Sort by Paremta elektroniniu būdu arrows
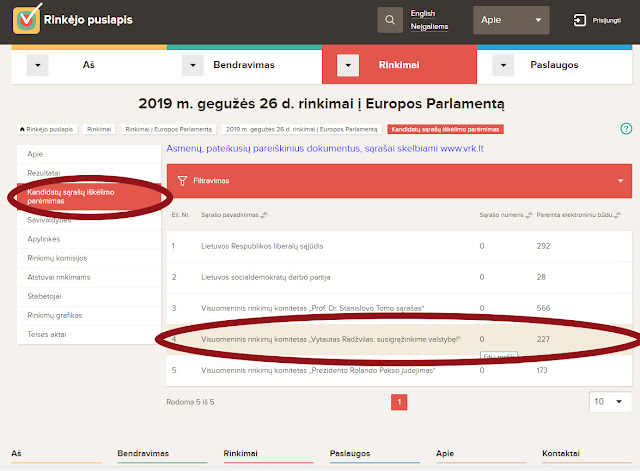 (617, 215)
